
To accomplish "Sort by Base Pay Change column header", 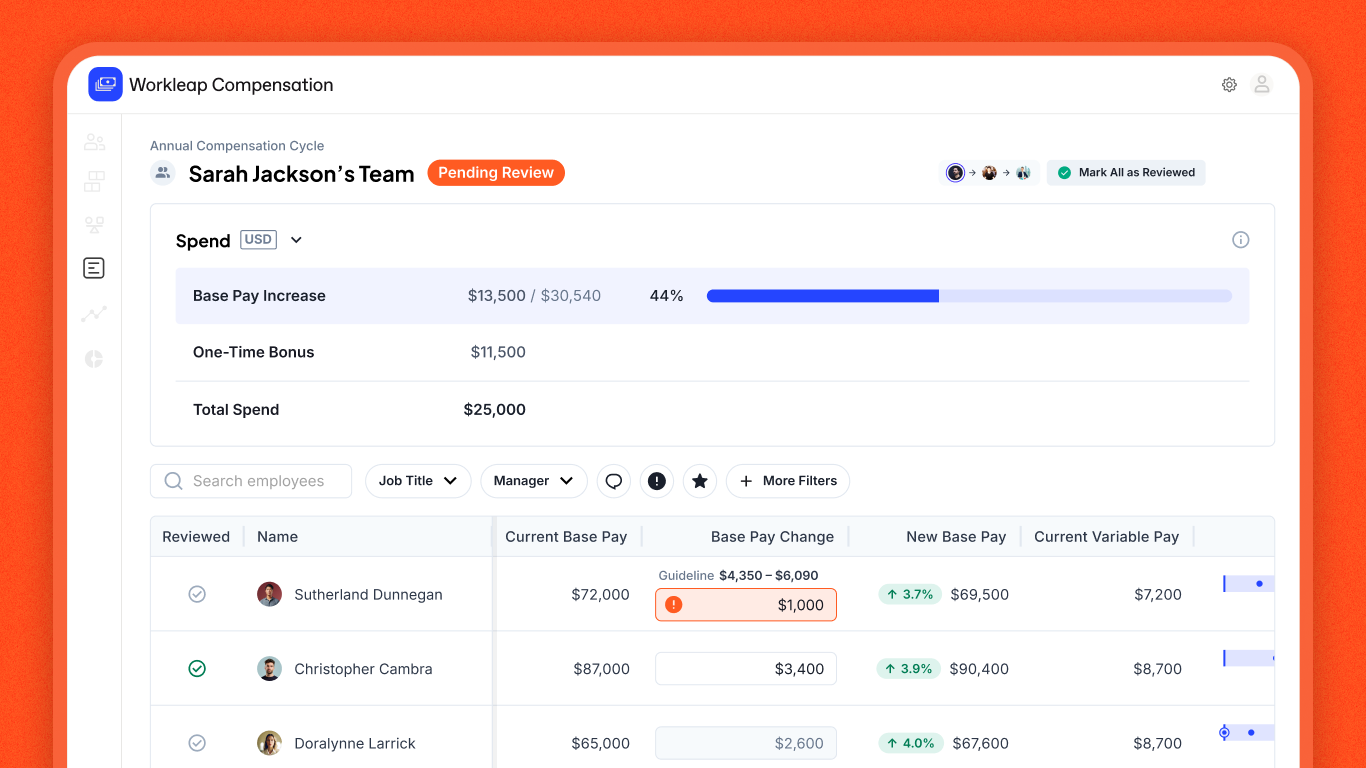I will [x=772, y=537].
